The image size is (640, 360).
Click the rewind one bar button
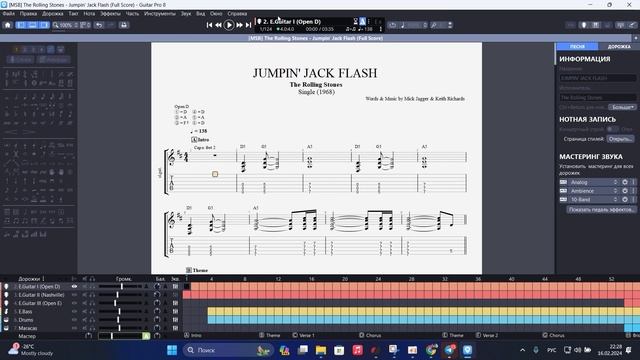(x=218, y=25)
